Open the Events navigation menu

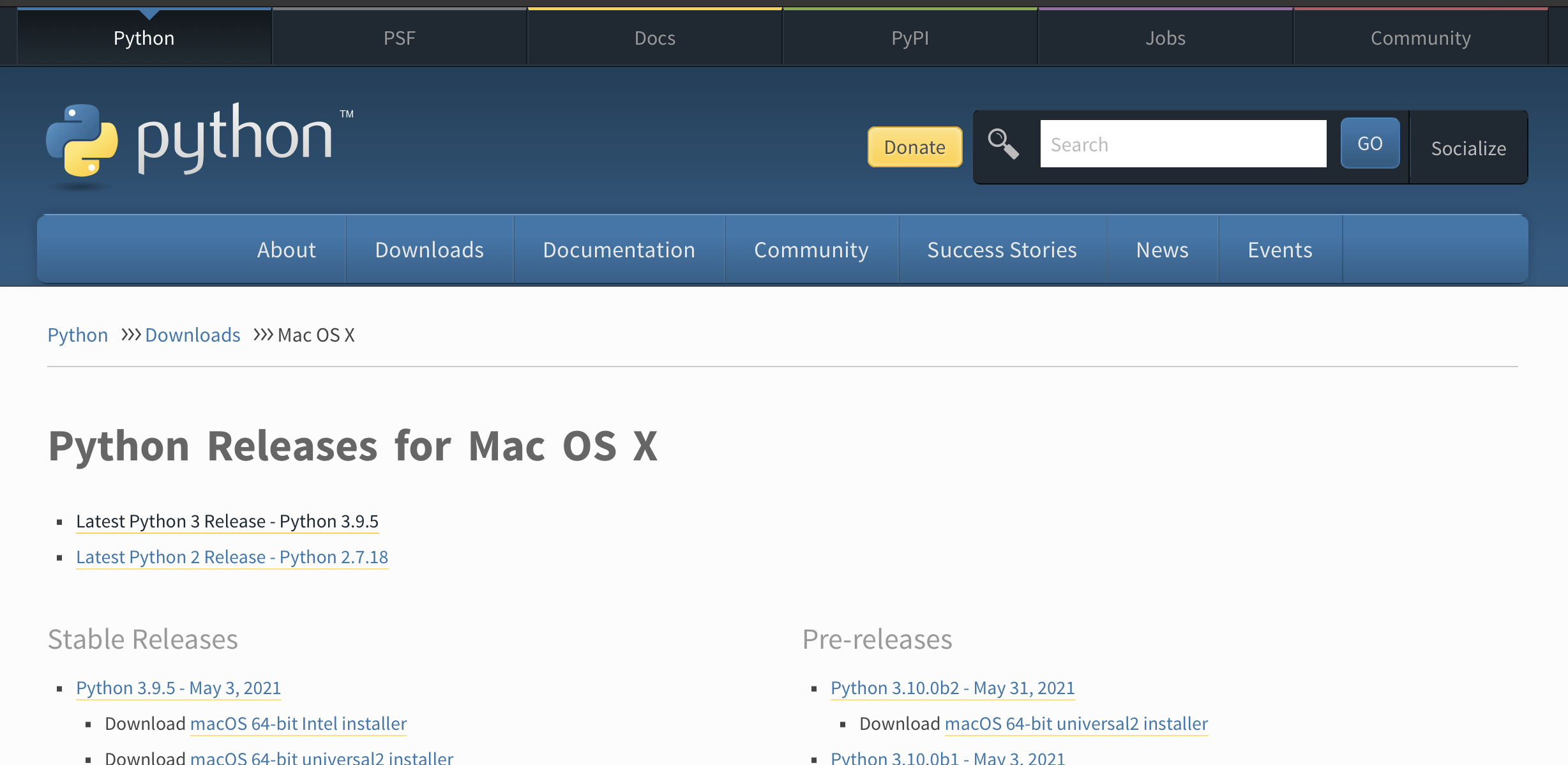(x=1280, y=250)
